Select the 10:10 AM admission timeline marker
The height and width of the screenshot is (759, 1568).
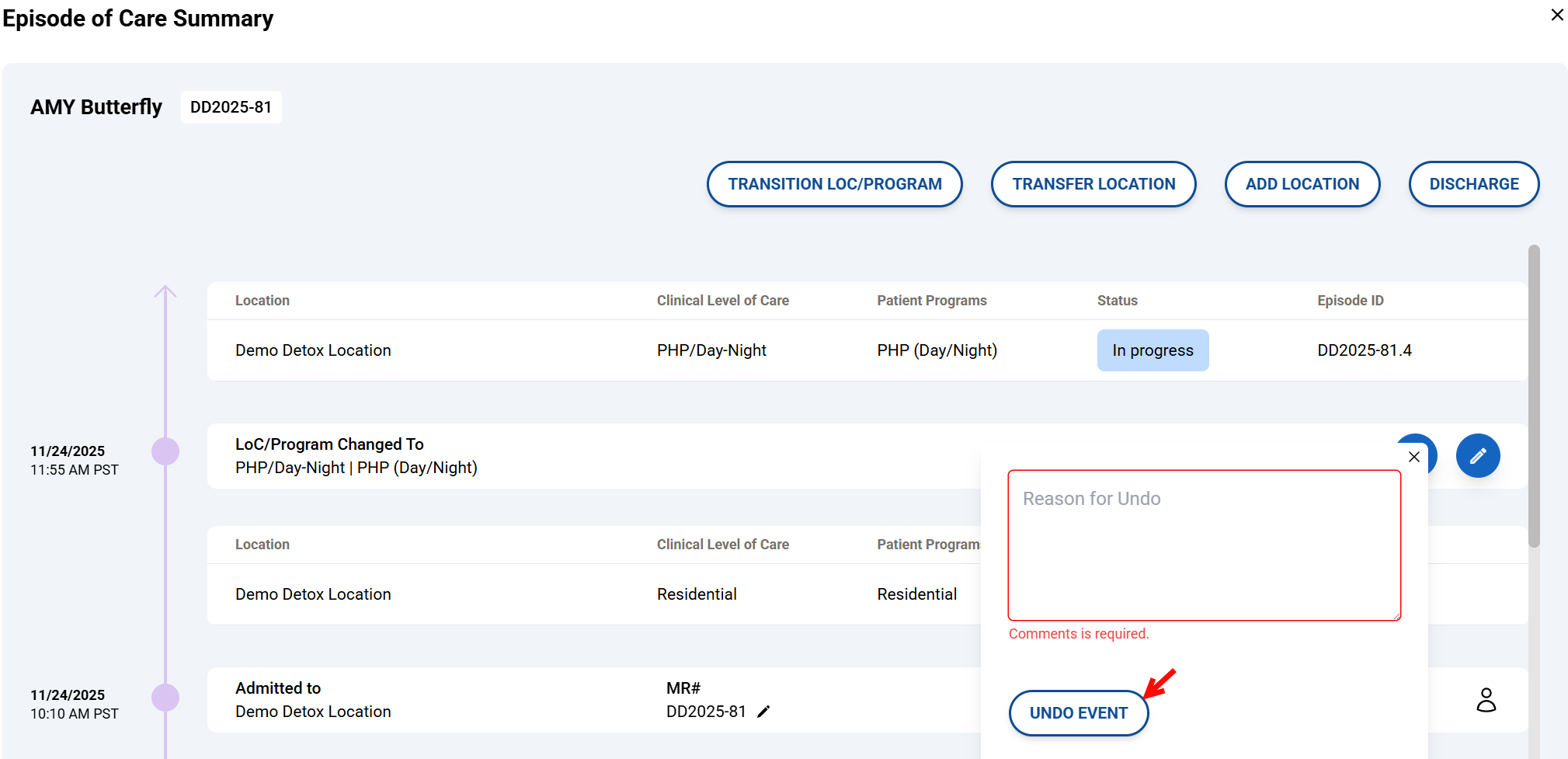pos(165,698)
